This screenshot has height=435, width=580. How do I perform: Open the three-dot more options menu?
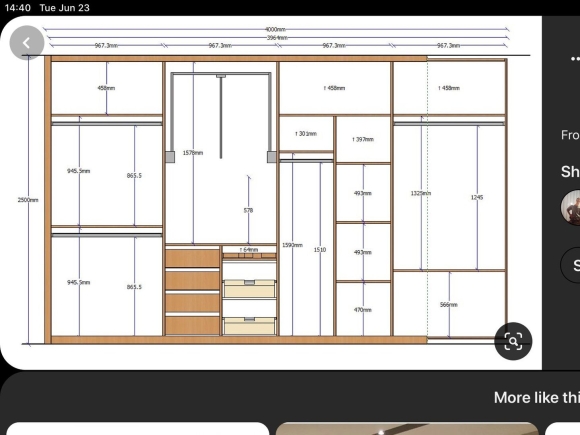click(575, 58)
